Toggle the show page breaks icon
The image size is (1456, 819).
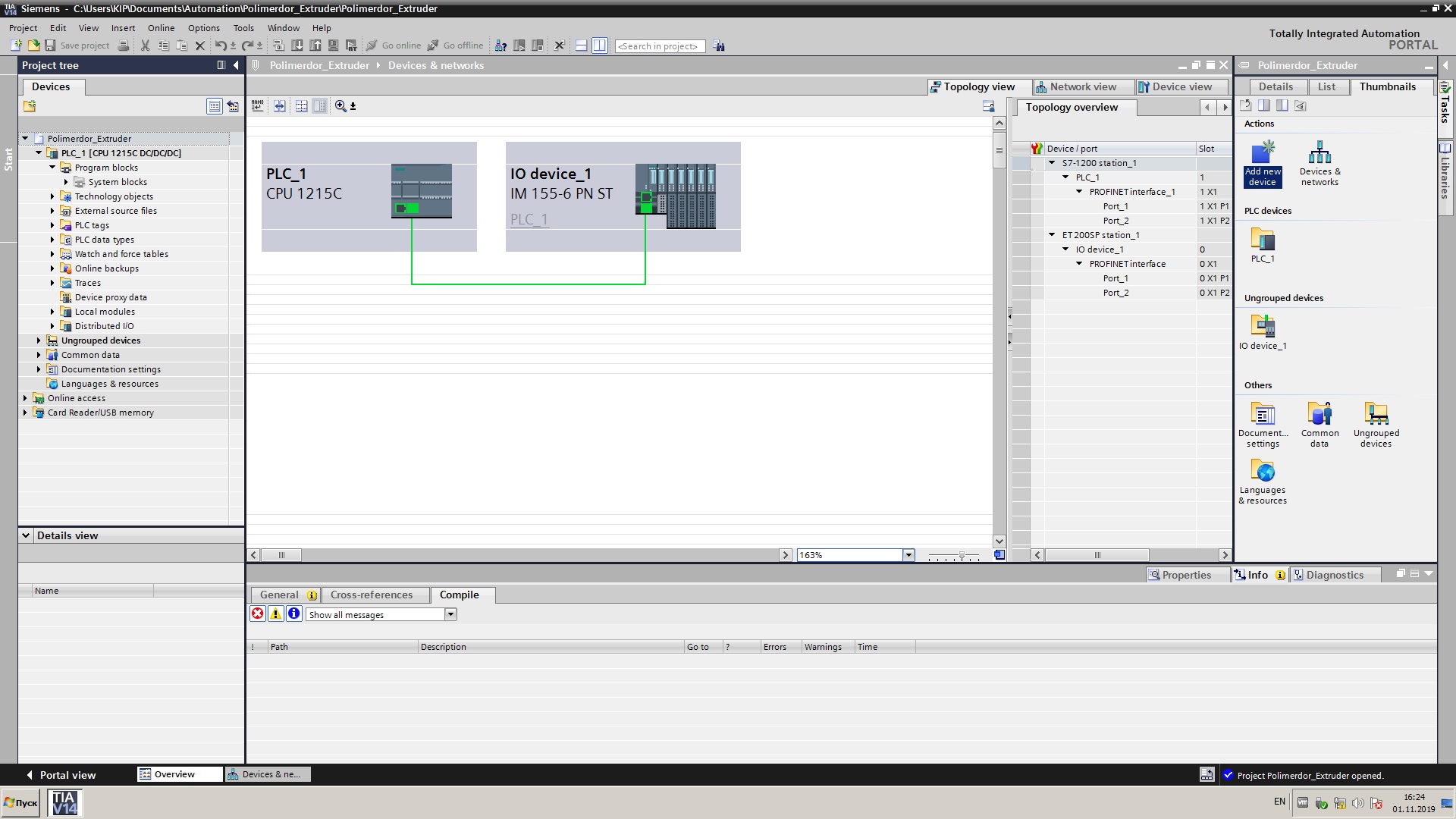[301, 106]
